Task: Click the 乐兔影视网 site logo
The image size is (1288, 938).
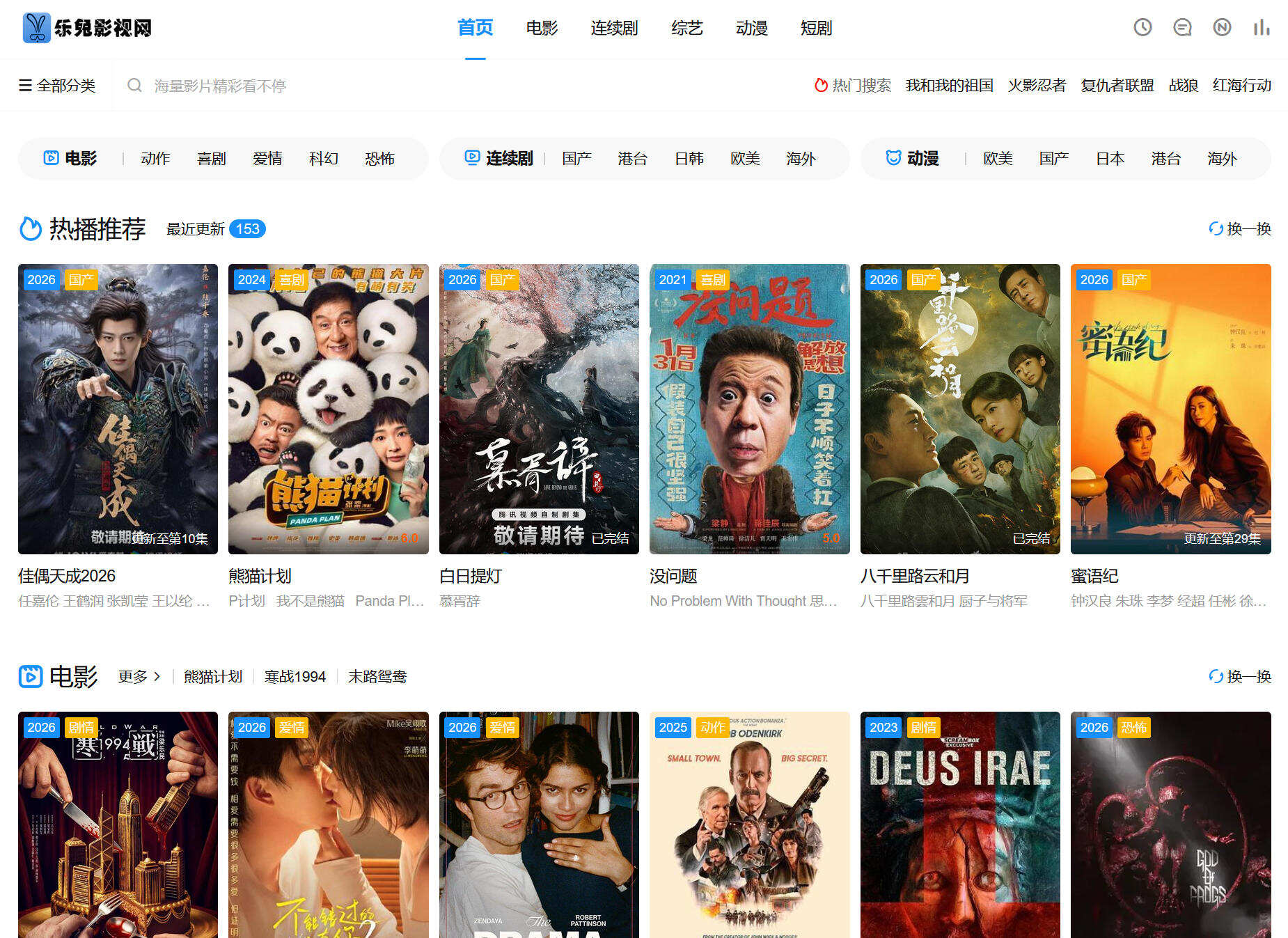Action: [87, 28]
